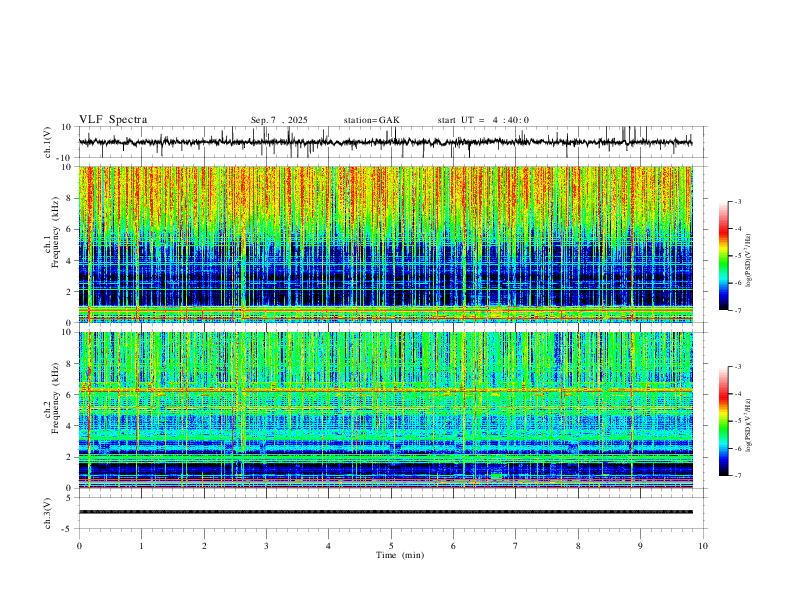Click the "ch.1(V)" waveform axis label
The height and width of the screenshot is (612, 792).
pos(49,142)
